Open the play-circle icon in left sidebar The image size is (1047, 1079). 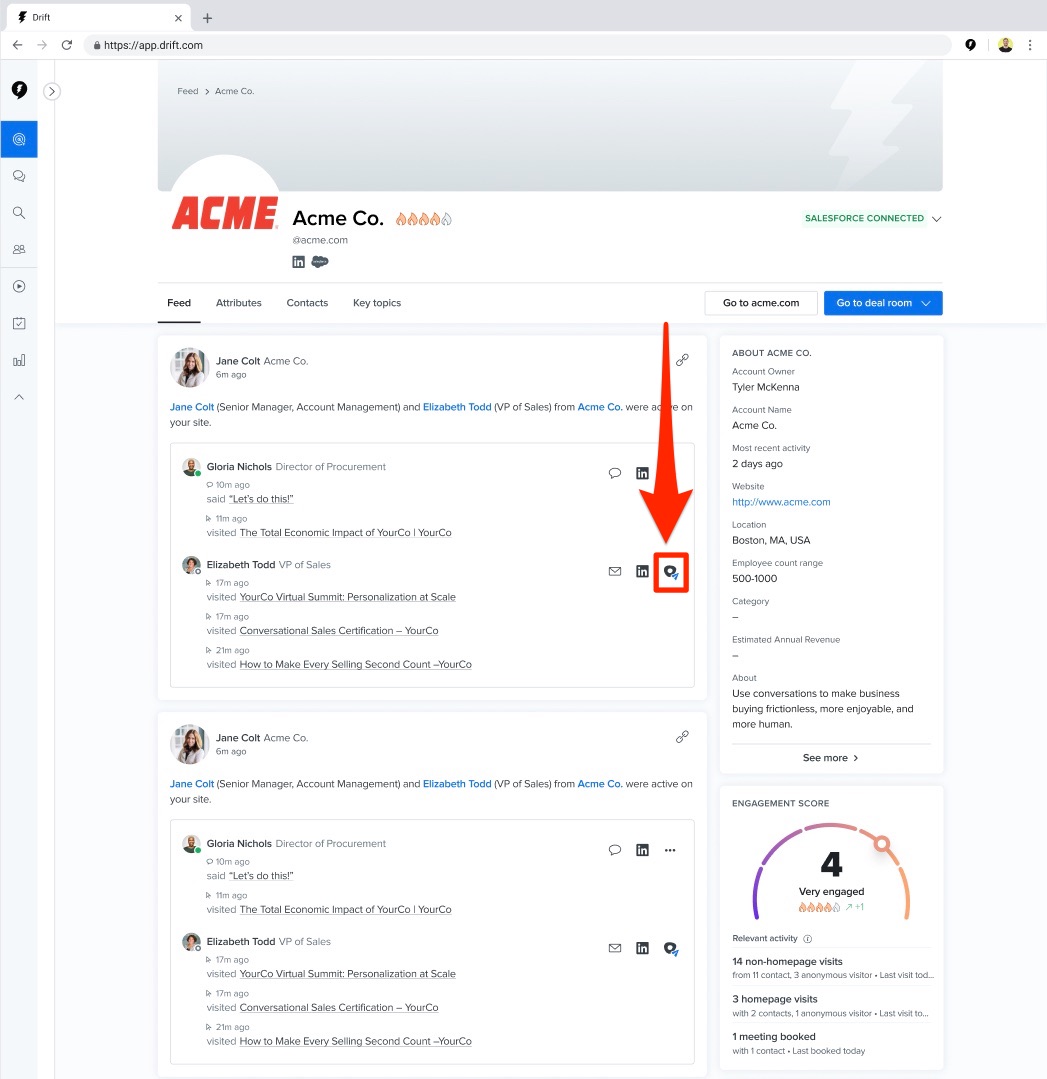coord(19,286)
